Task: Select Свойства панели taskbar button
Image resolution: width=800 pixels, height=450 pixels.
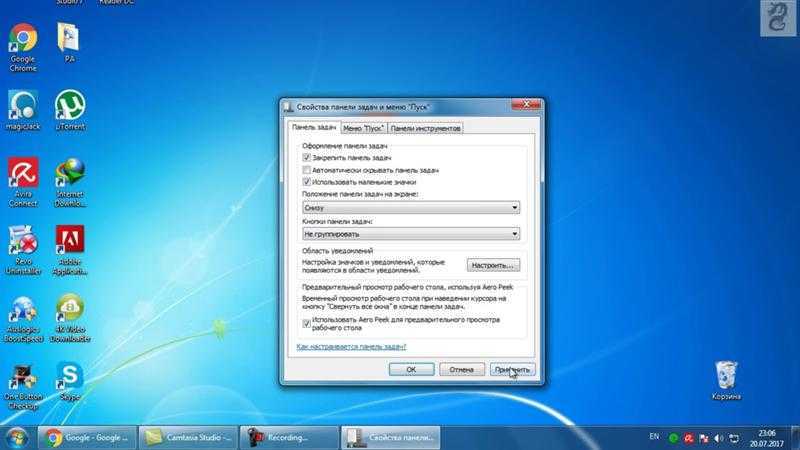Action: click(390, 438)
